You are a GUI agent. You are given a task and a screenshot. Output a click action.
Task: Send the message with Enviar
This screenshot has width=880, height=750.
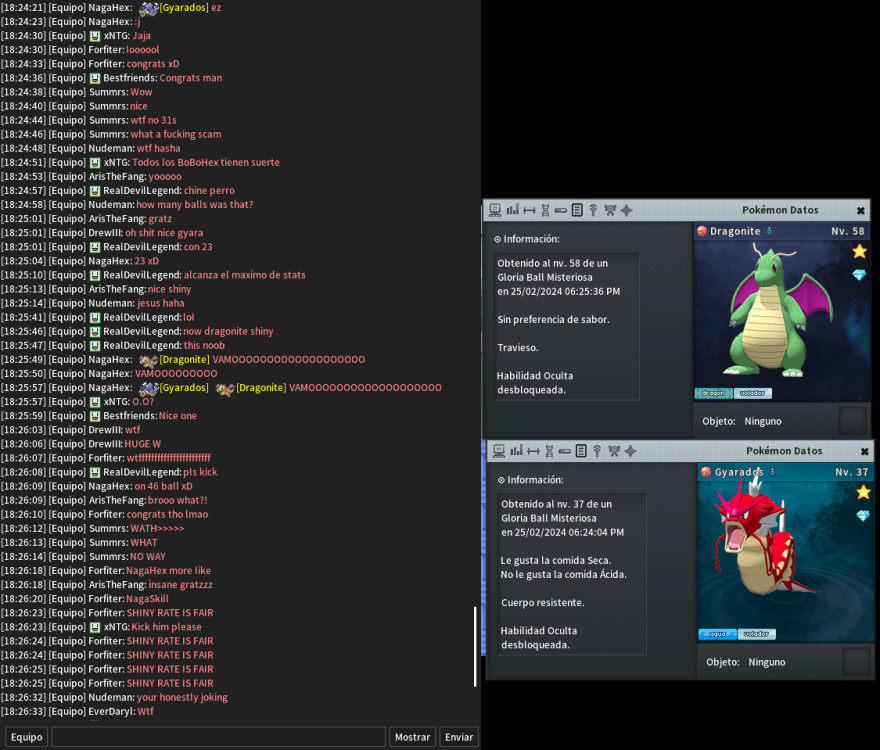(459, 737)
